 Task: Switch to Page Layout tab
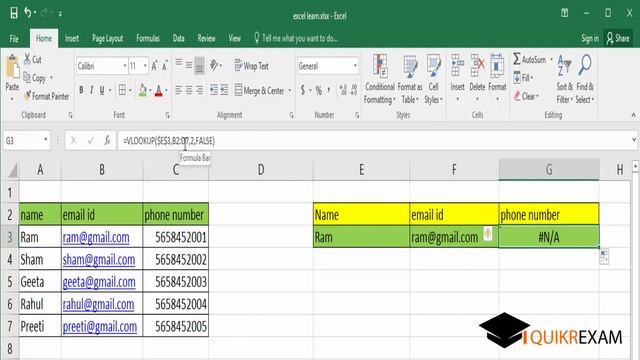point(107,38)
